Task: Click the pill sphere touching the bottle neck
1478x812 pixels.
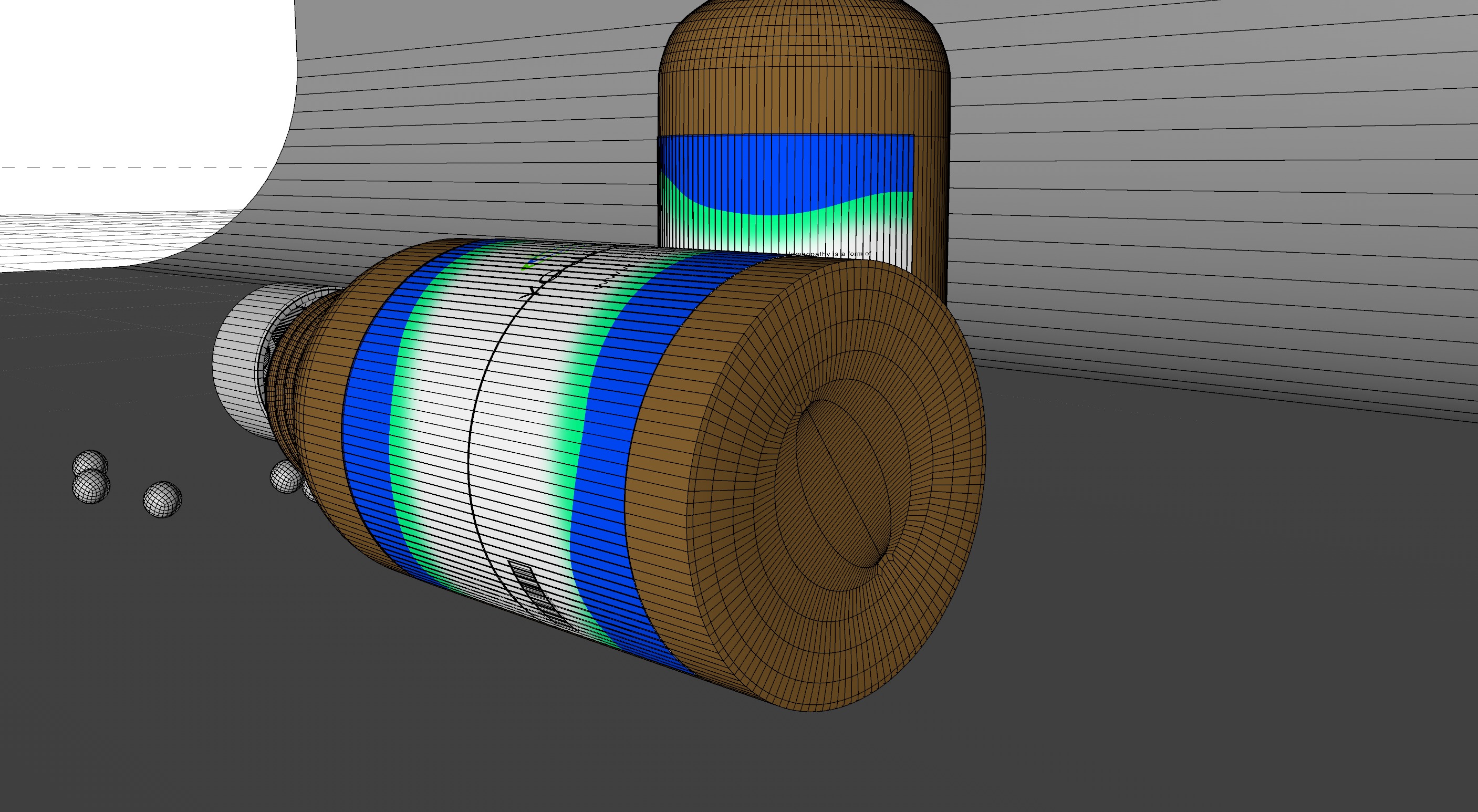Action: pyautogui.click(x=285, y=476)
